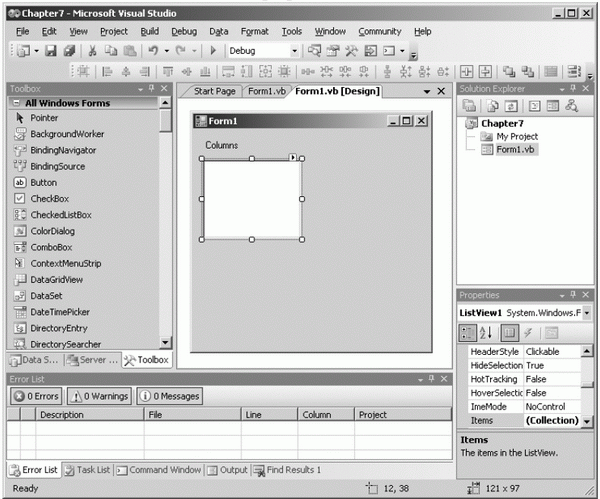Click the Columns label on Form1

pos(222,145)
